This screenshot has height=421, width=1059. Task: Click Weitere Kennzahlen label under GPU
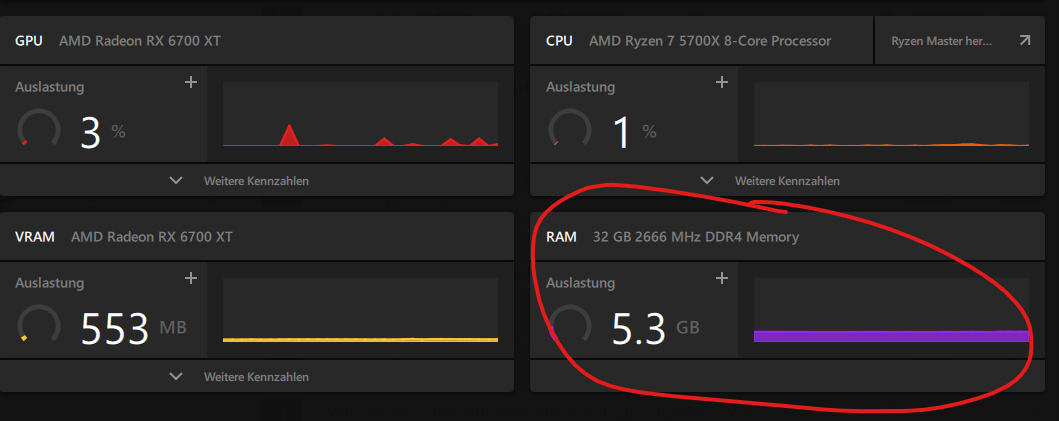tap(257, 181)
